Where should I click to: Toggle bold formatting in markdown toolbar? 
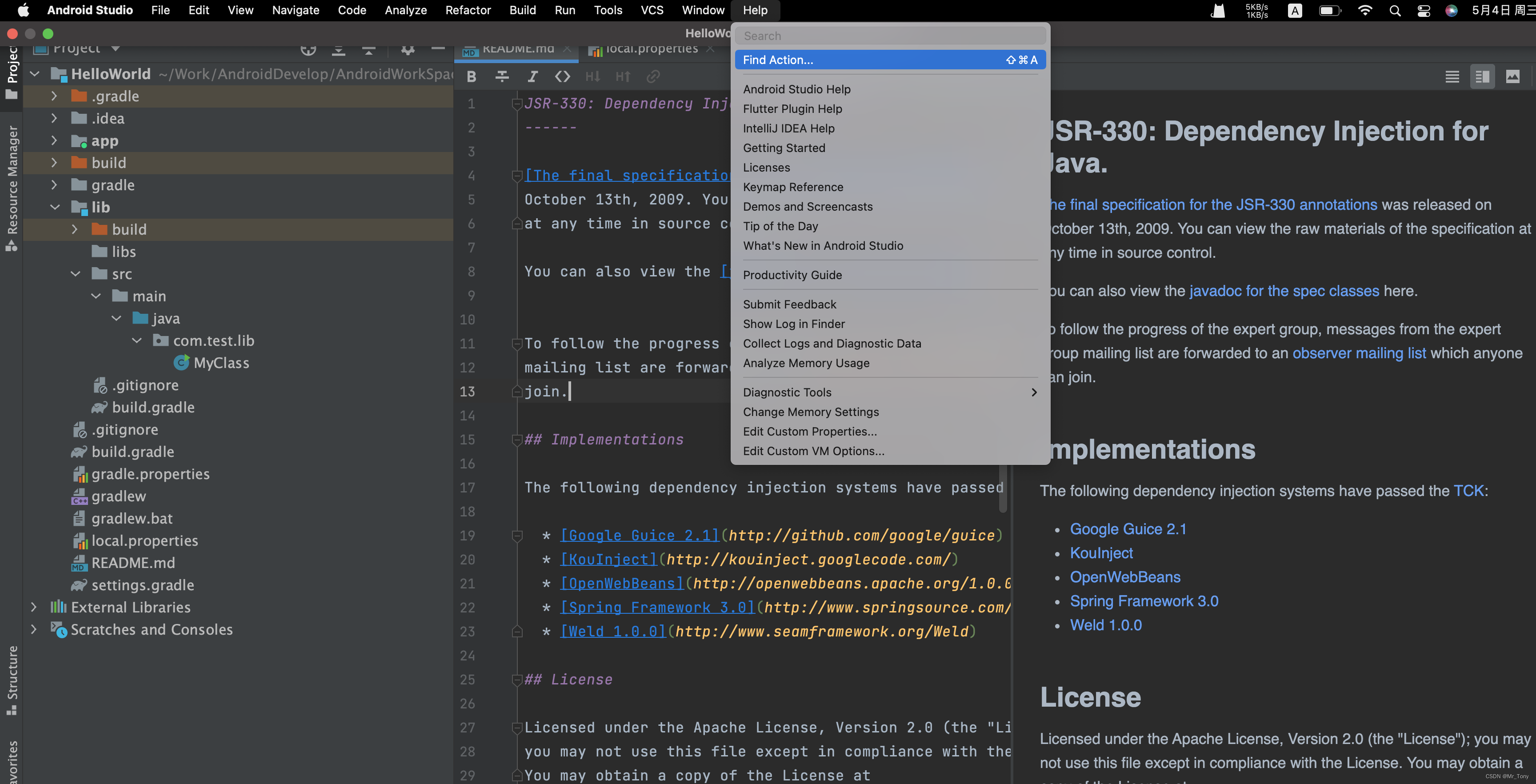click(x=472, y=76)
